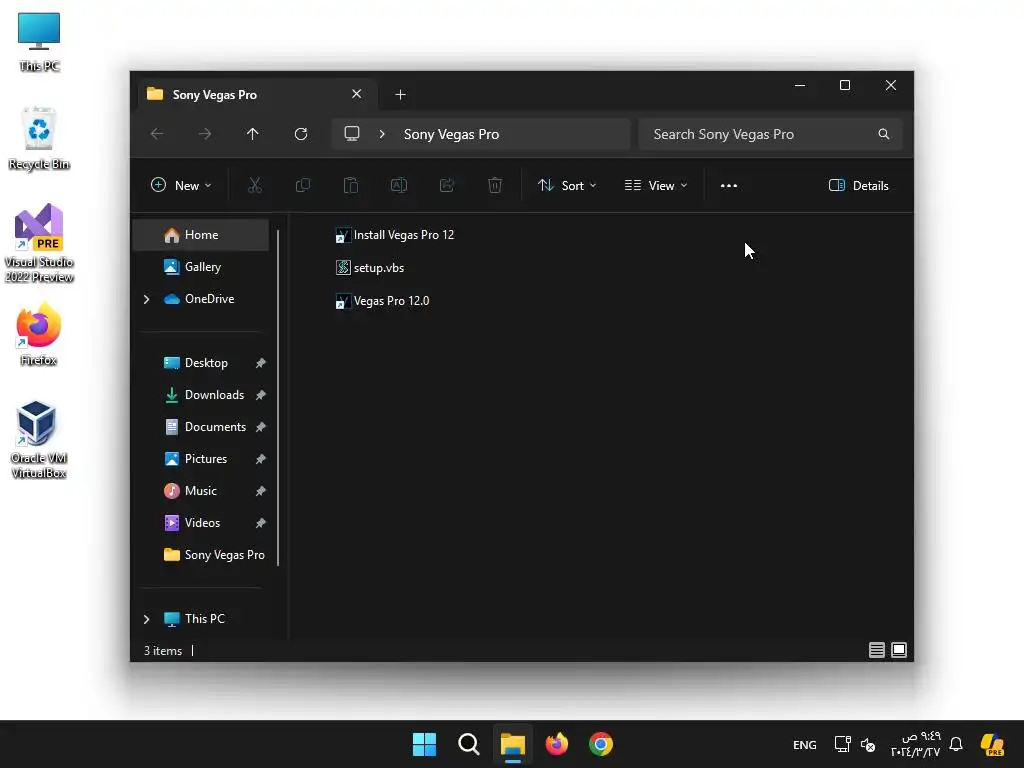Open taskbar Search magnifier

click(468, 744)
